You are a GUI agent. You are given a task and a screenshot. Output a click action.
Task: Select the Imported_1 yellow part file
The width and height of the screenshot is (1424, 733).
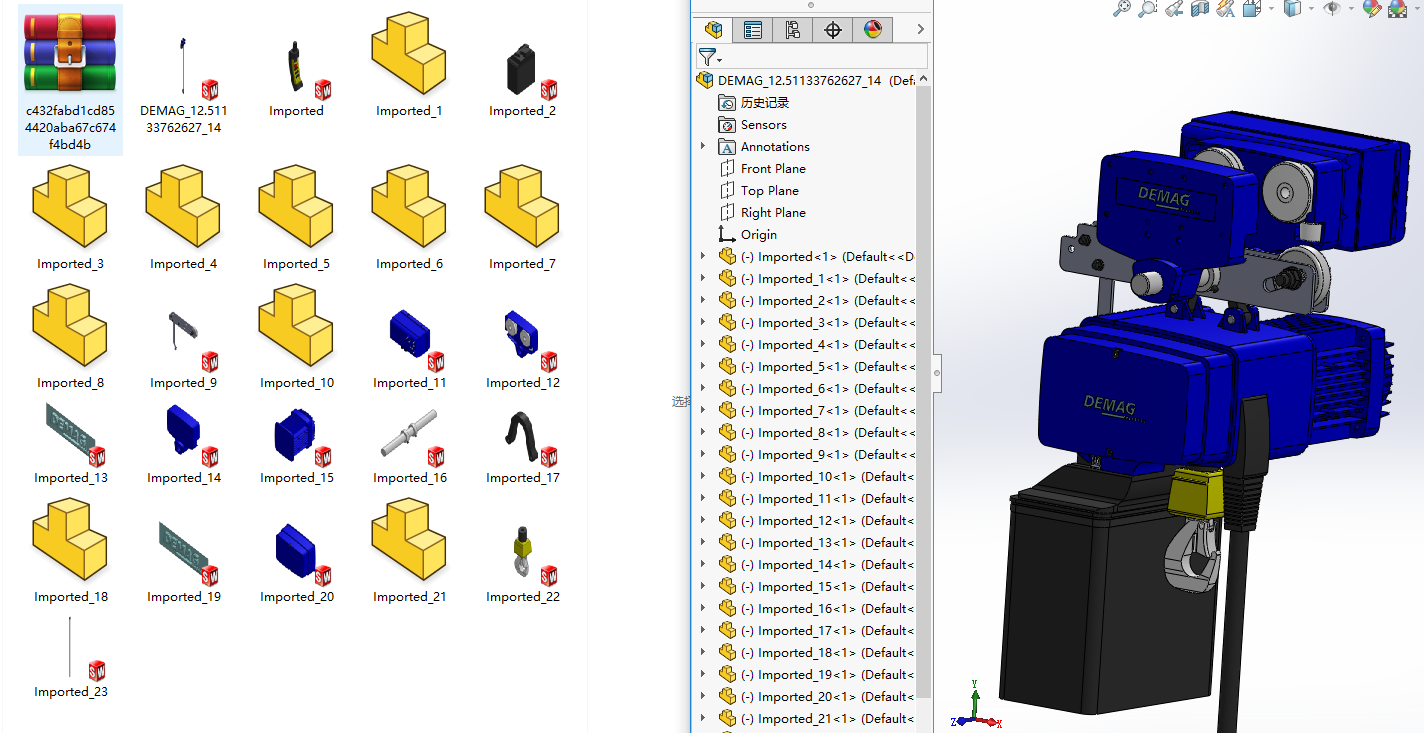[x=409, y=55]
